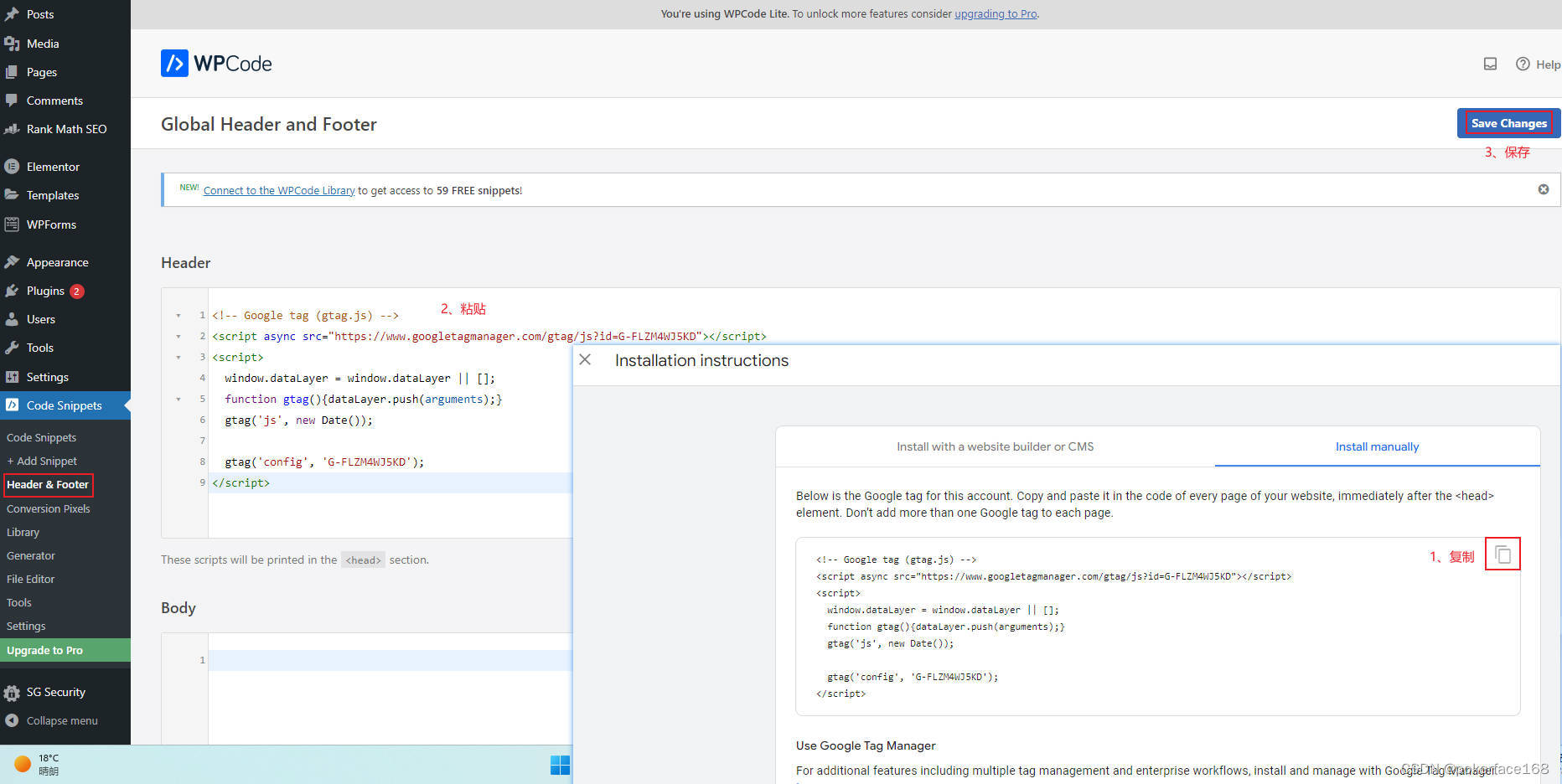Click the Elementor icon in sidebar

pyautogui.click(x=12, y=167)
